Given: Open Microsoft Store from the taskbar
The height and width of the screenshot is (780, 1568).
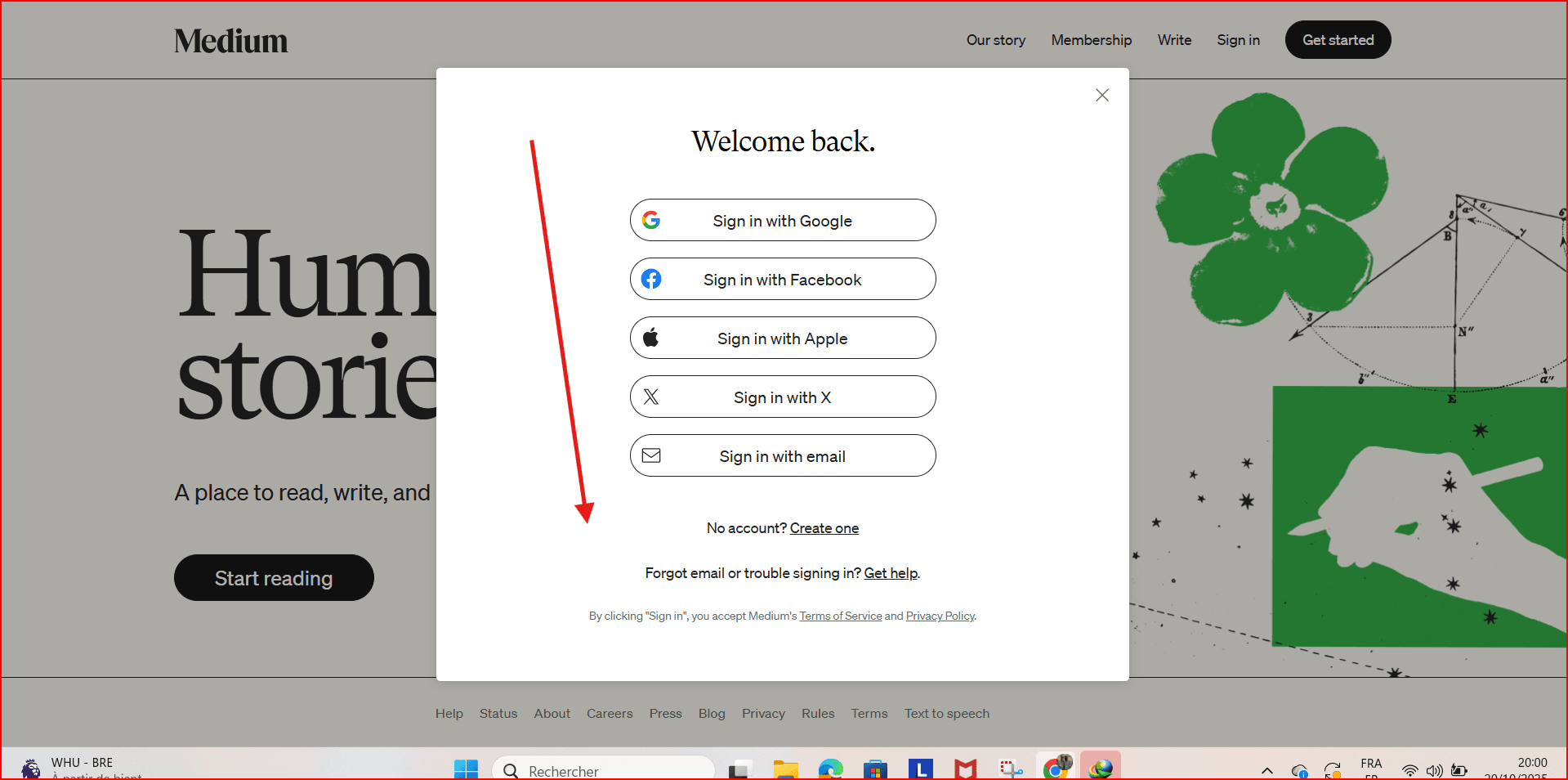Looking at the screenshot, I should [875, 769].
